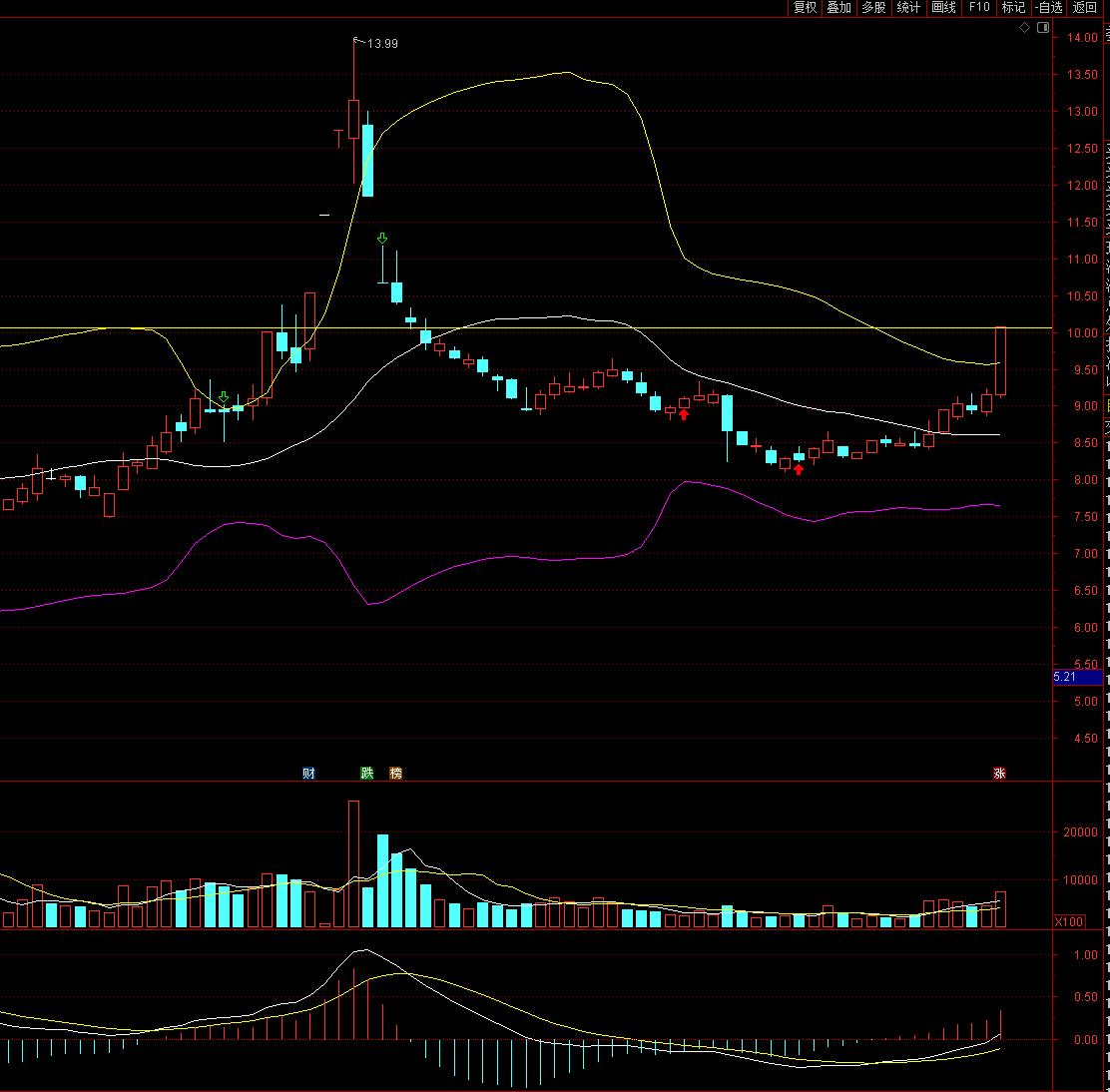The height and width of the screenshot is (1092, 1110).
Task: Click the X100 volume scale label
Action: (x=1069, y=921)
